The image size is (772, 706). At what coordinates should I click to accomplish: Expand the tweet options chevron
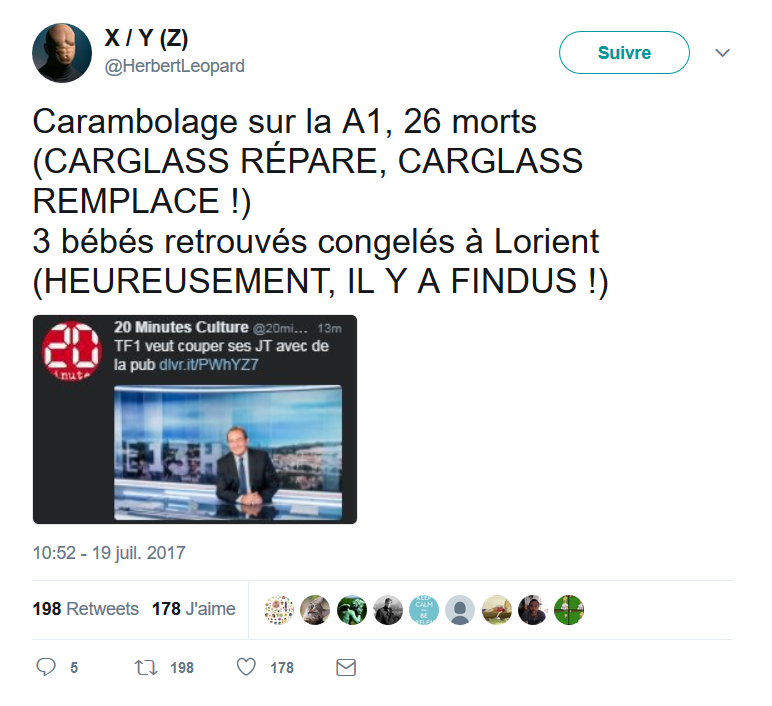pyautogui.click(x=722, y=53)
